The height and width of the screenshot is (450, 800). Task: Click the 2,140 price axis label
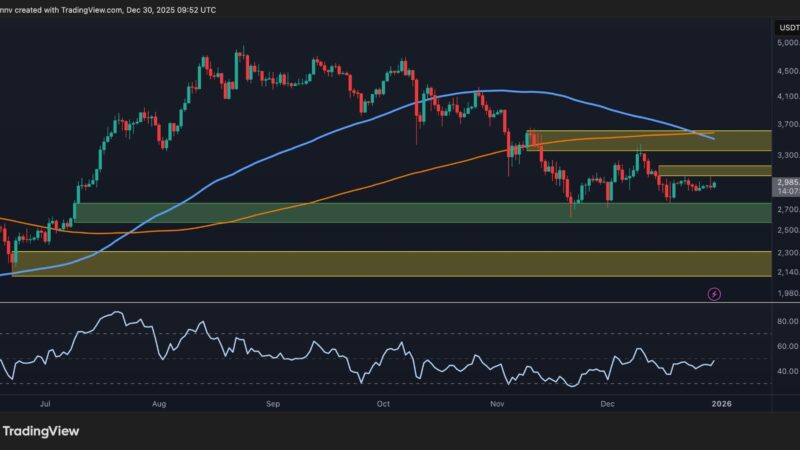[x=788, y=272]
